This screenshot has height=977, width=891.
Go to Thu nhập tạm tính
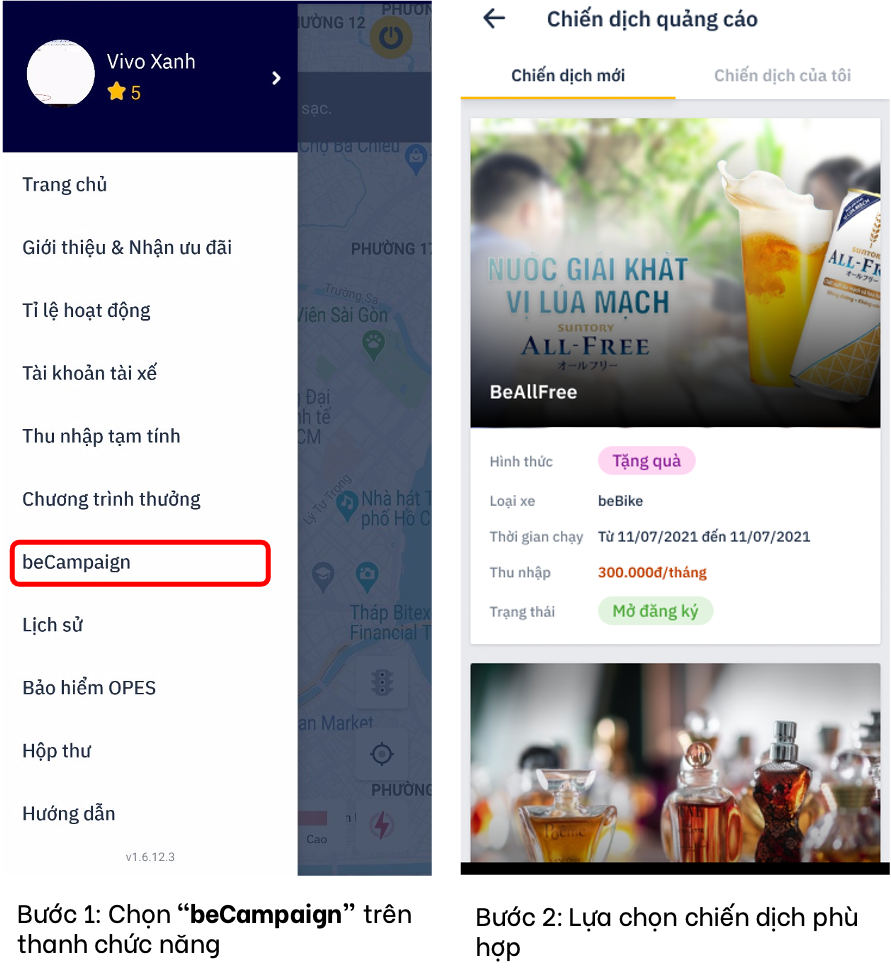[x=102, y=436]
